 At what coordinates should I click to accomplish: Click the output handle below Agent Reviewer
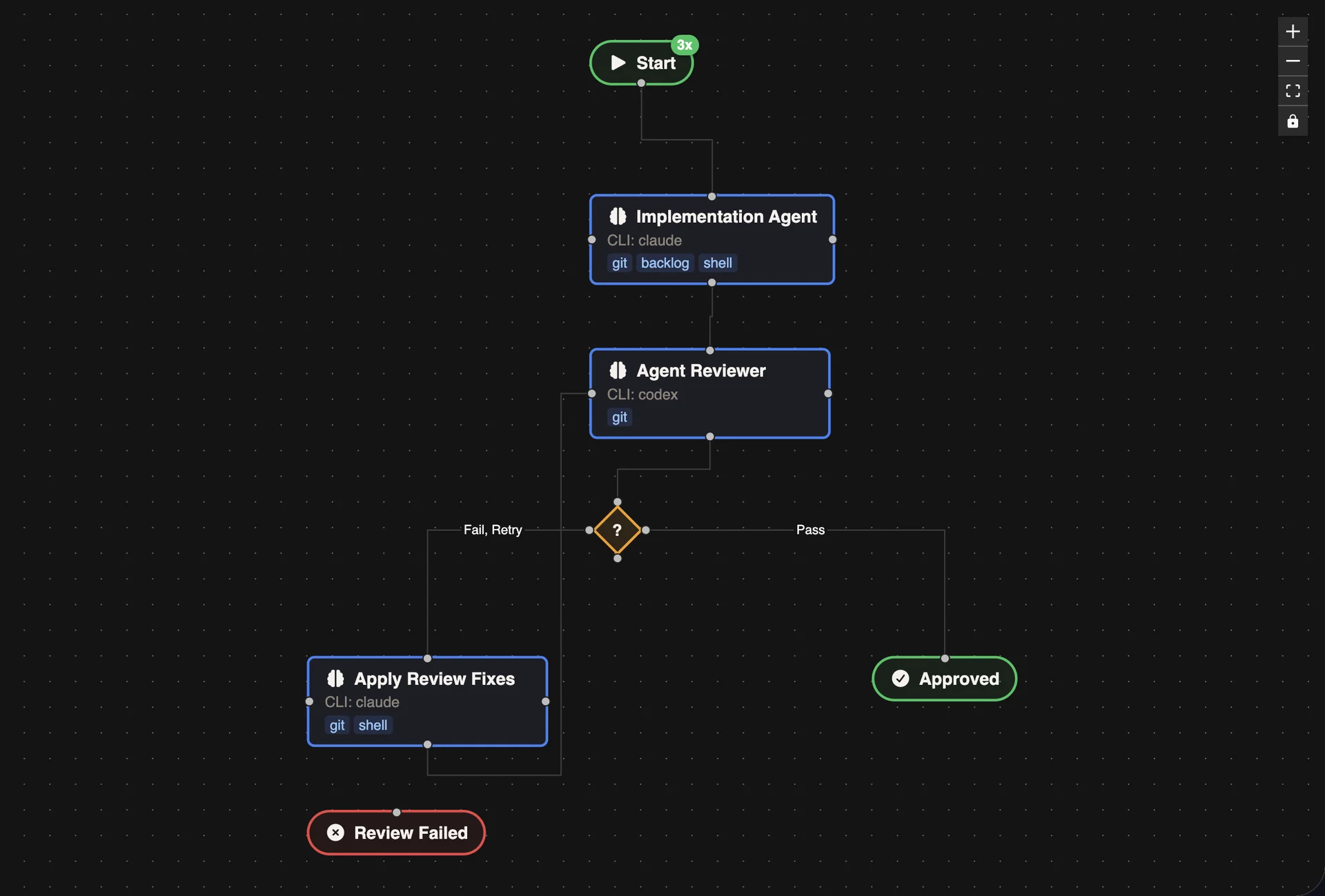pyautogui.click(x=710, y=436)
